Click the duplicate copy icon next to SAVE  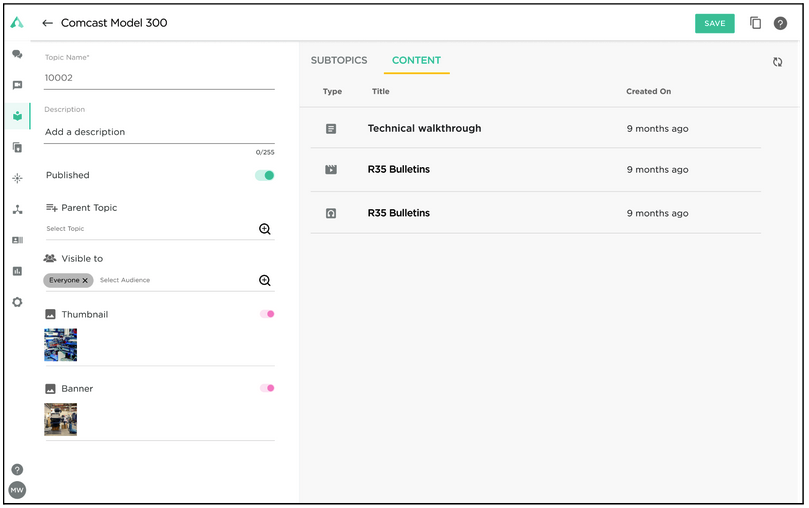click(x=755, y=23)
